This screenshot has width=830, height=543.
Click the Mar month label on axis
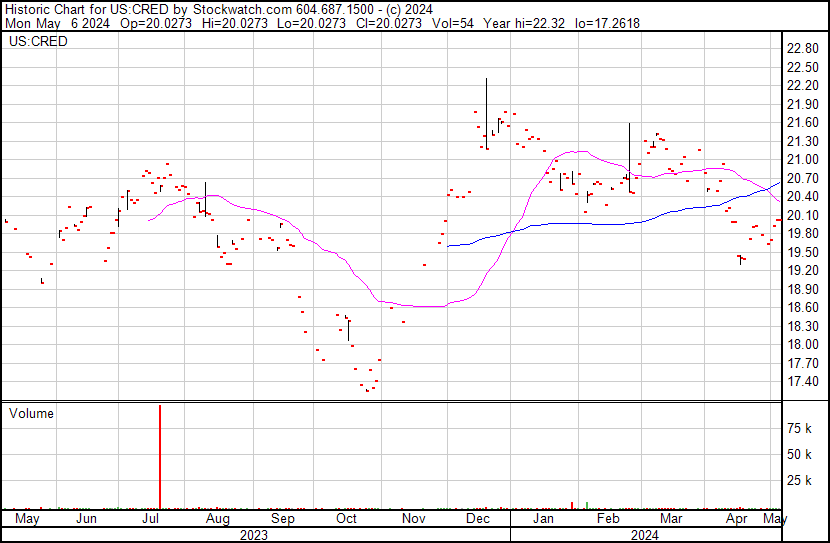pos(672,519)
